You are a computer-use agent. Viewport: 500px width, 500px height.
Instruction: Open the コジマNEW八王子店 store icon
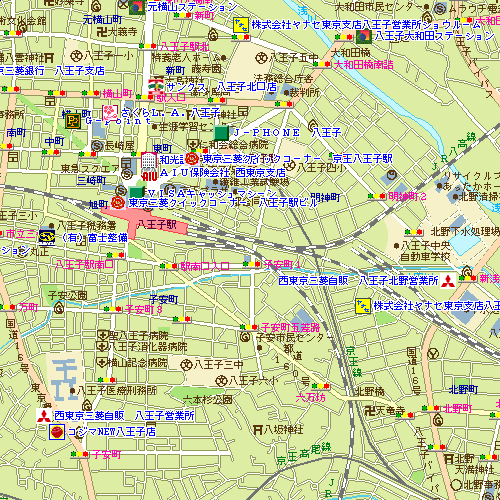(x=57, y=432)
